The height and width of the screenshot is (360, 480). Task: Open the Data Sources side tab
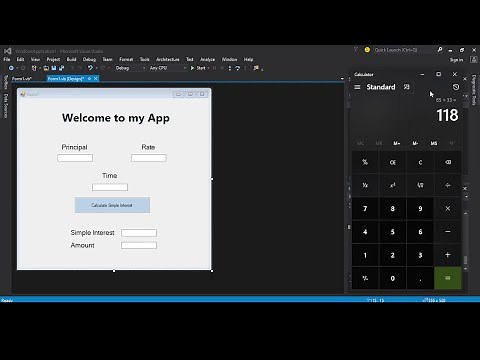pyautogui.click(x=6, y=105)
